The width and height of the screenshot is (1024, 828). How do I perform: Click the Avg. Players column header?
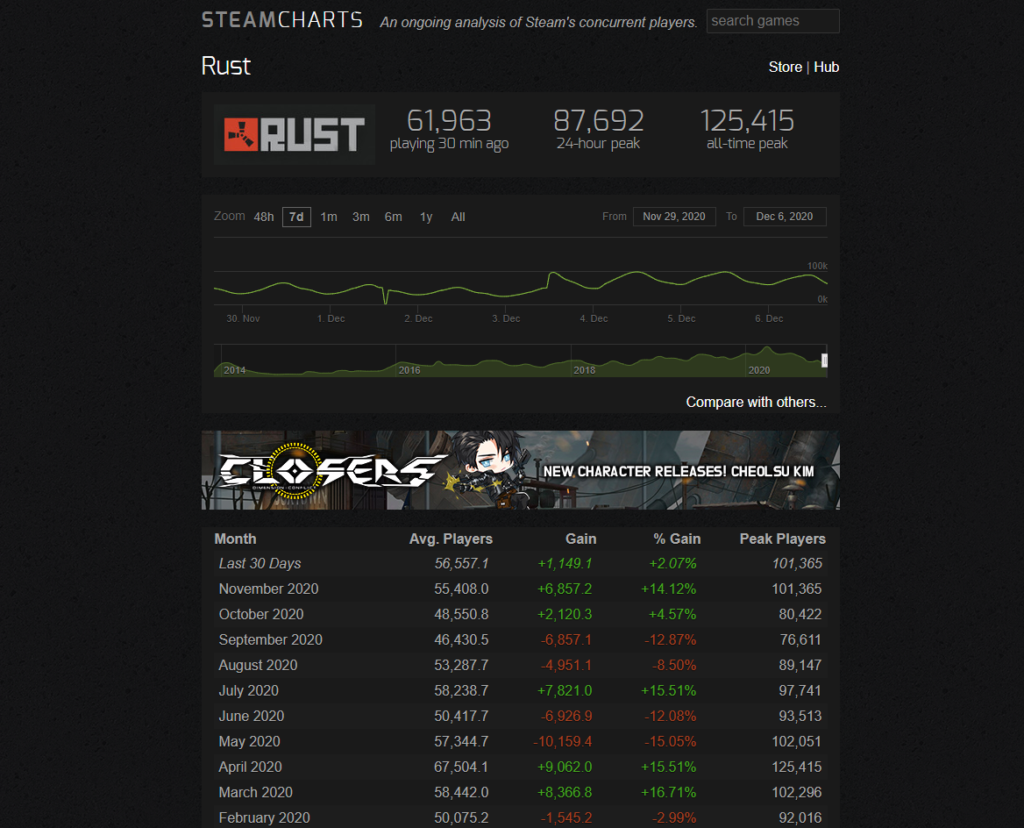click(x=451, y=539)
